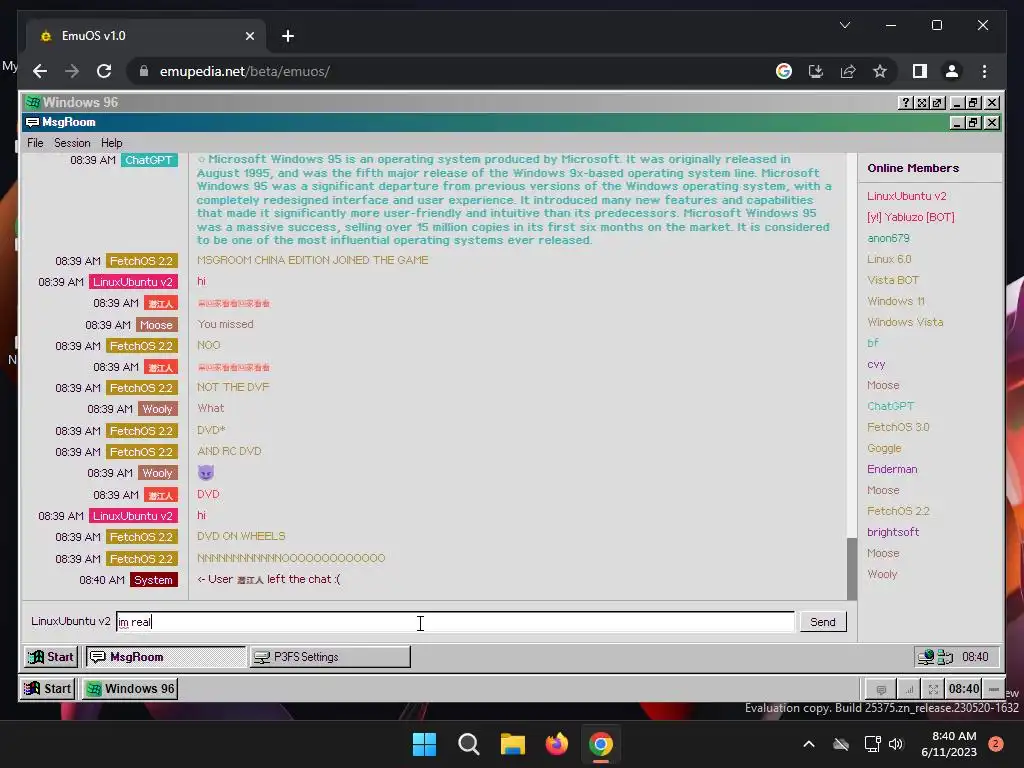Click the Windows 11 clock and date

pyautogui.click(x=949, y=744)
